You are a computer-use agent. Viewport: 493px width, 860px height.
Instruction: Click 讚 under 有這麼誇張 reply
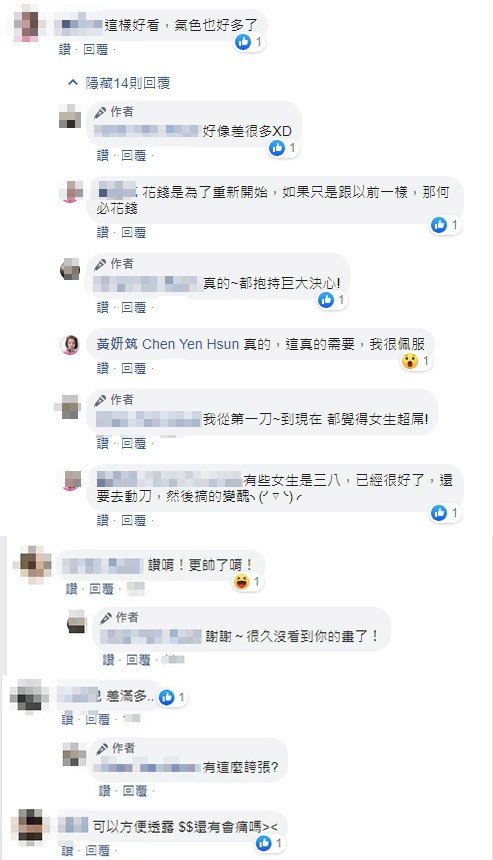(105, 790)
